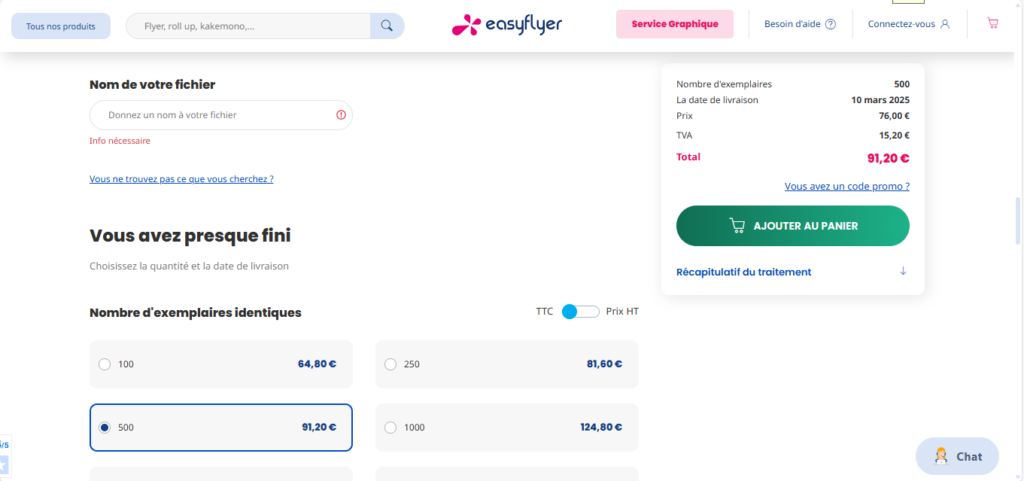The image size is (1024, 481).
Task: Open the promo code link
Action: [x=847, y=186]
